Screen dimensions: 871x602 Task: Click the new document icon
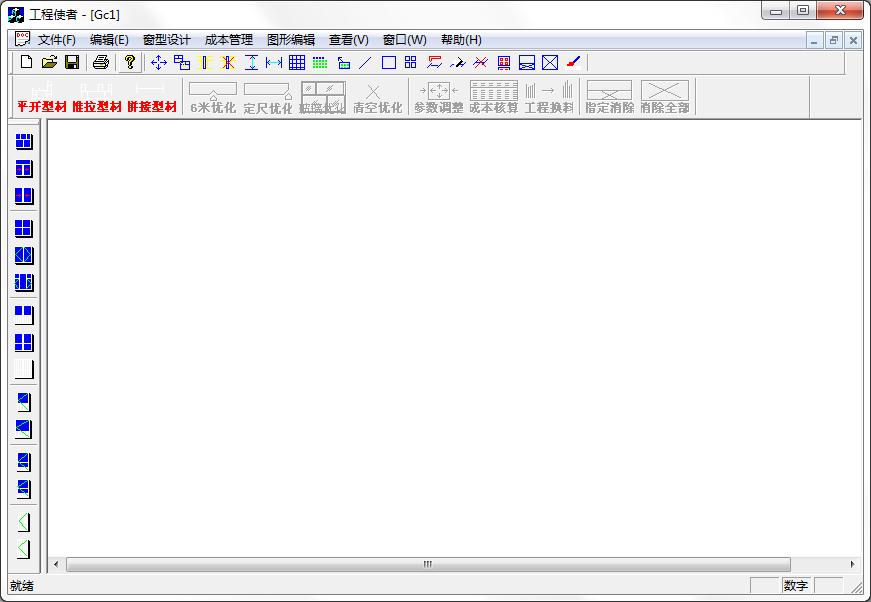(x=26, y=62)
